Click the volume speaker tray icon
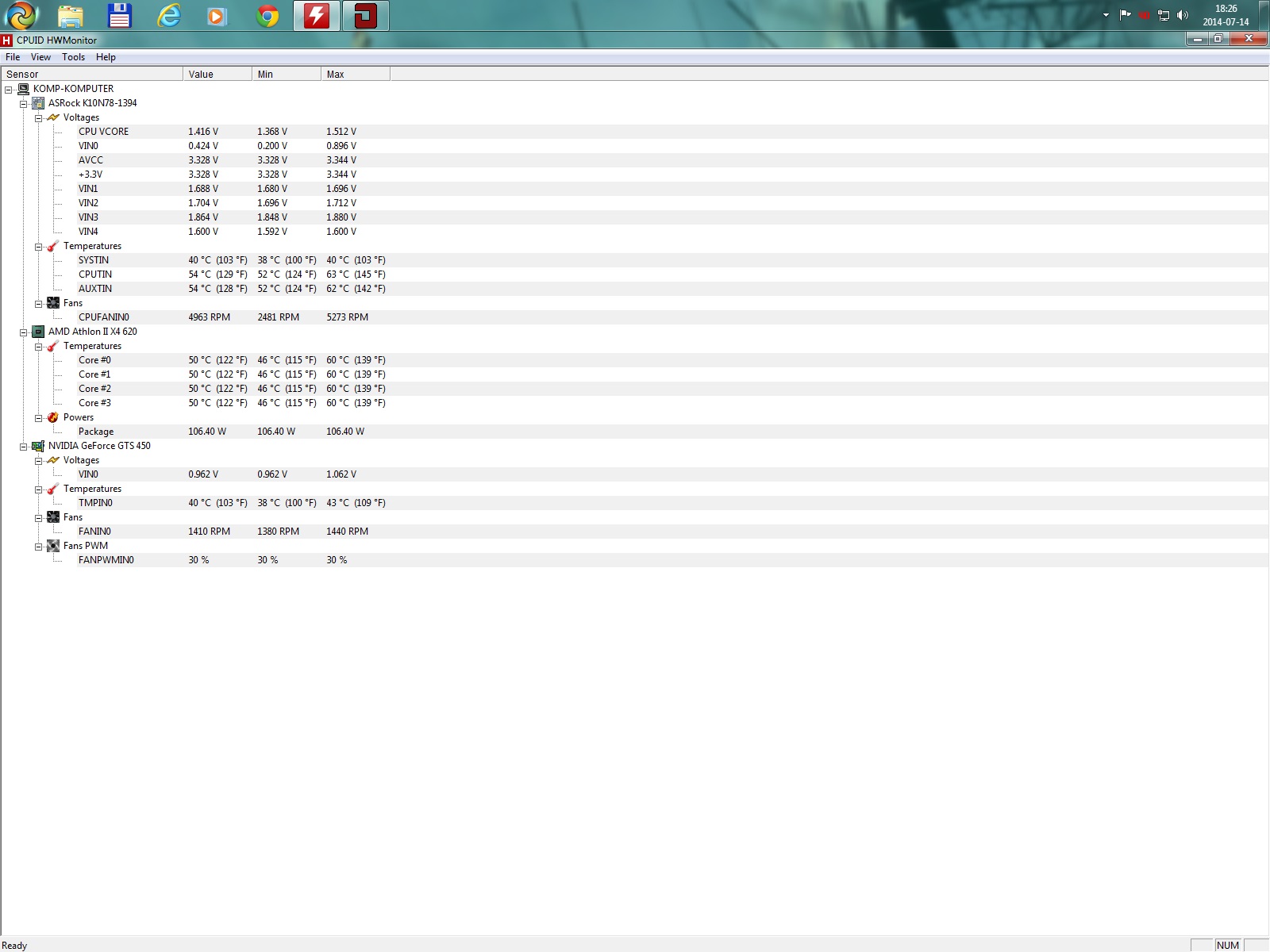This screenshot has width=1270, height=952. (x=1183, y=15)
